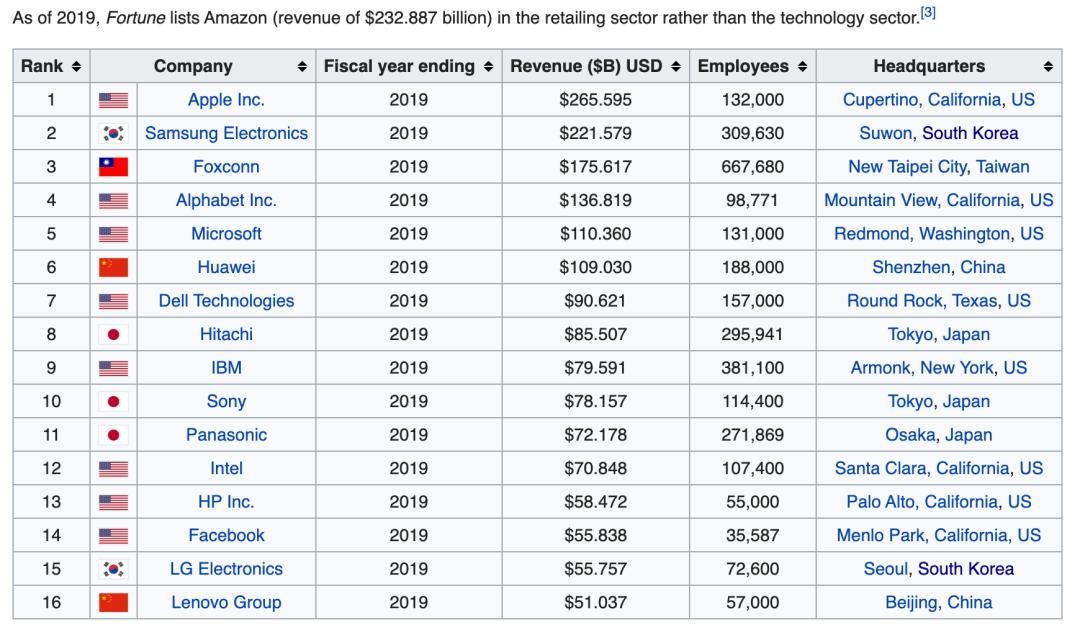
Task: Click the China flag beside Huawei
Action: point(113,267)
